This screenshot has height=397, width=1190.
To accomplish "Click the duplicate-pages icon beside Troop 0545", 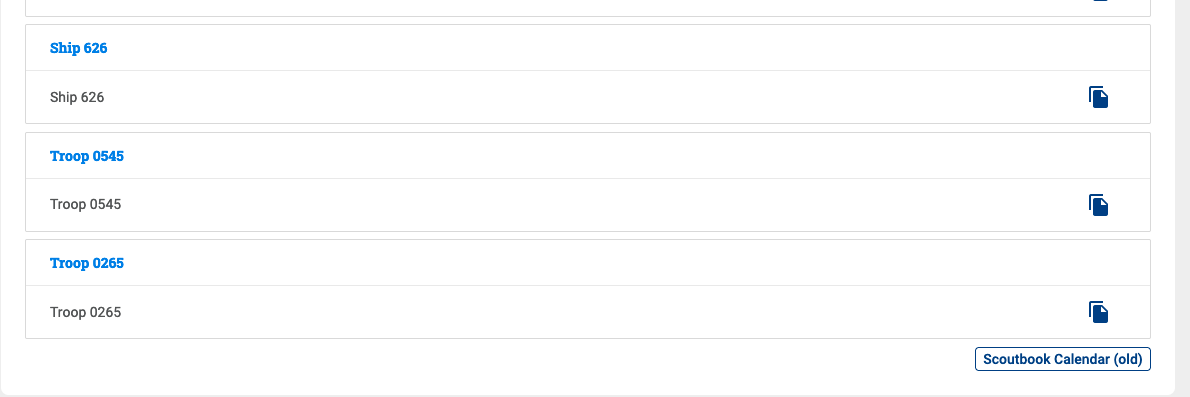I will point(1098,205).
